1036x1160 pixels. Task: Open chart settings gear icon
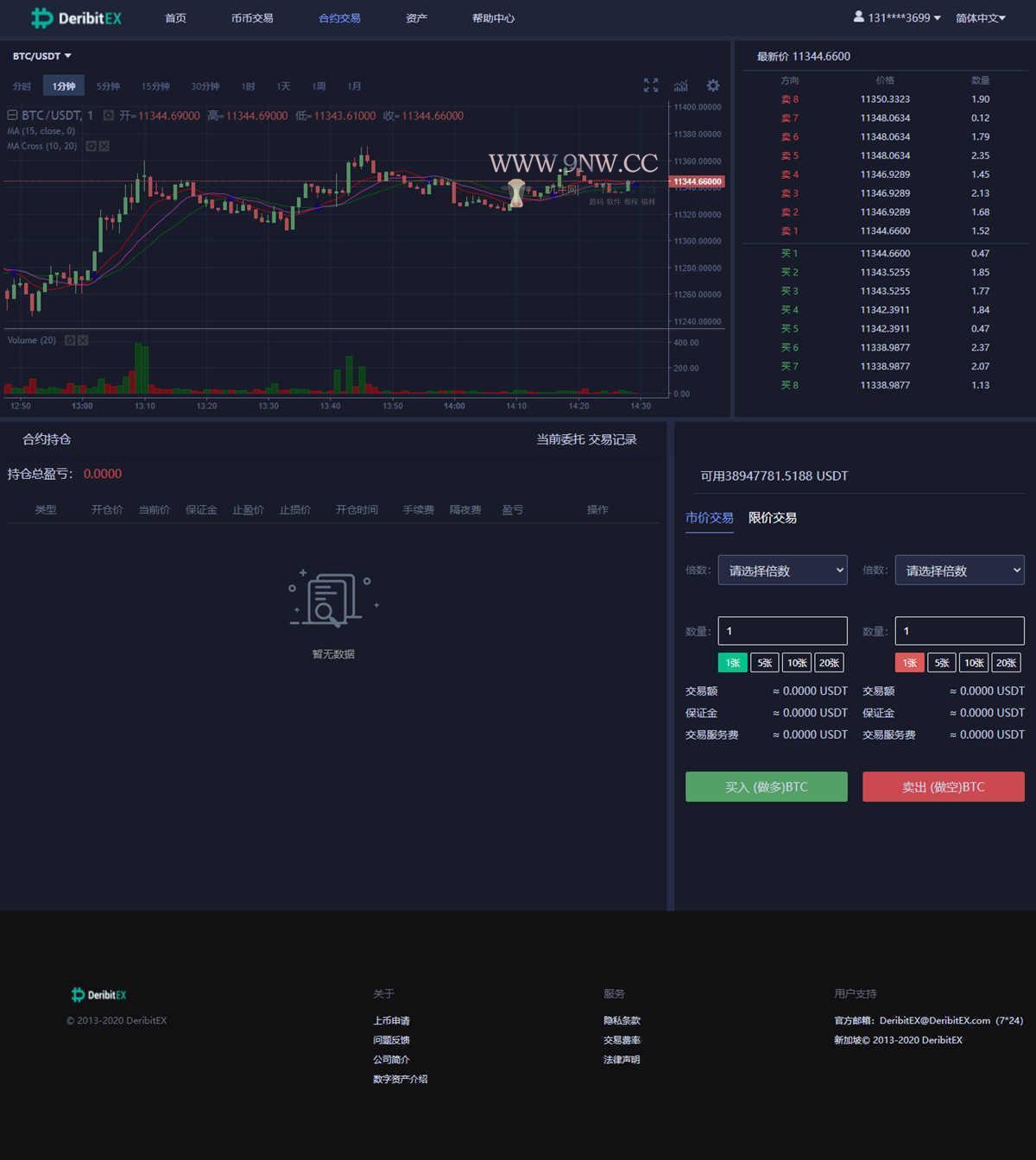(x=712, y=85)
